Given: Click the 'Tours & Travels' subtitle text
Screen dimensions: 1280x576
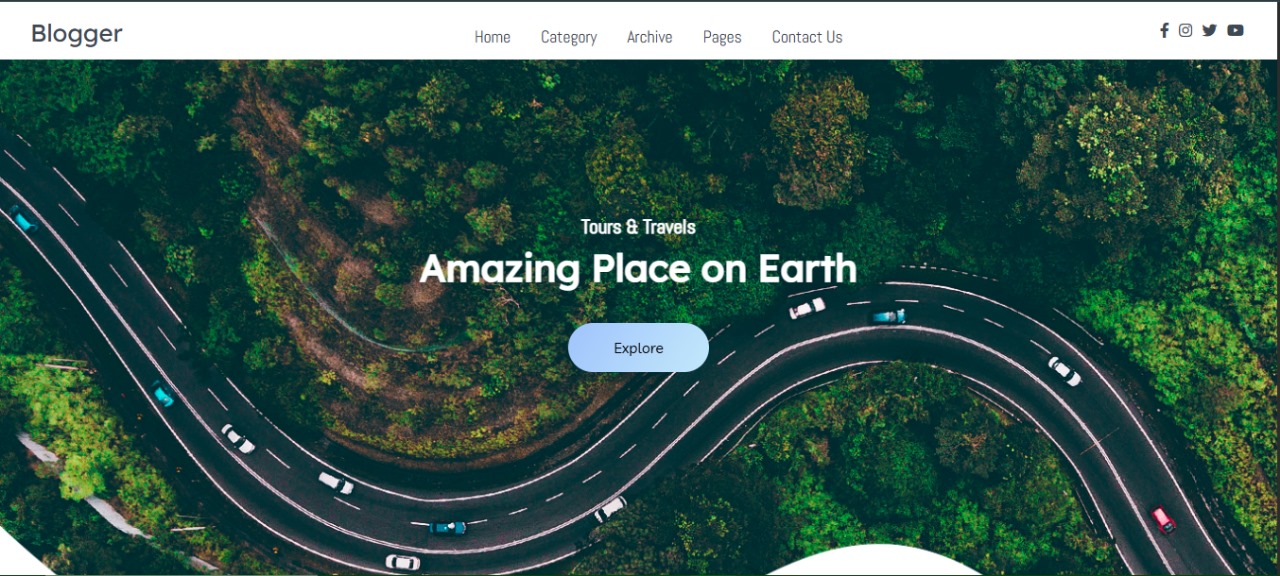Looking at the screenshot, I should 638,227.
